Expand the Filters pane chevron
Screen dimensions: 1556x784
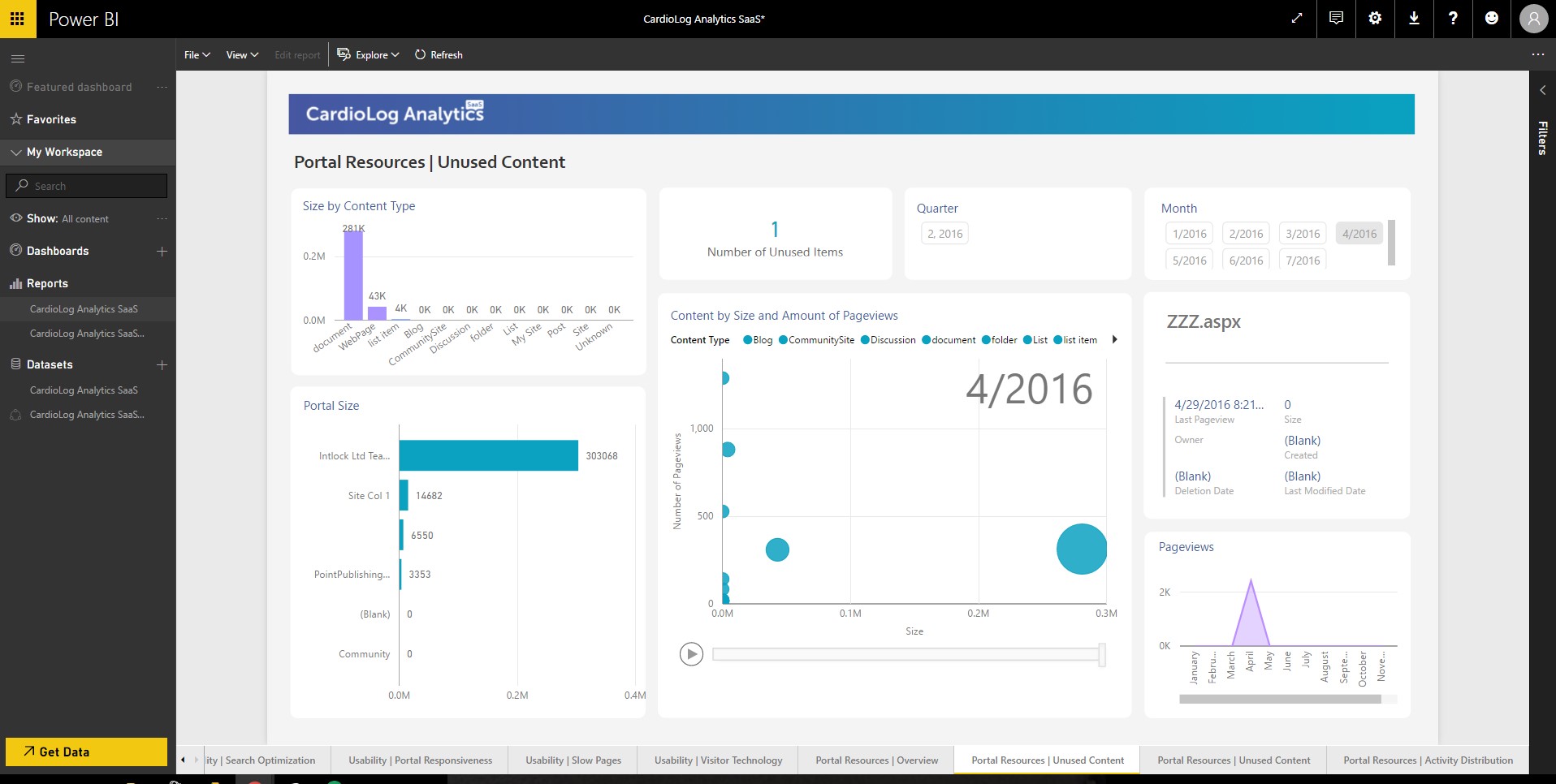coord(1542,90)
